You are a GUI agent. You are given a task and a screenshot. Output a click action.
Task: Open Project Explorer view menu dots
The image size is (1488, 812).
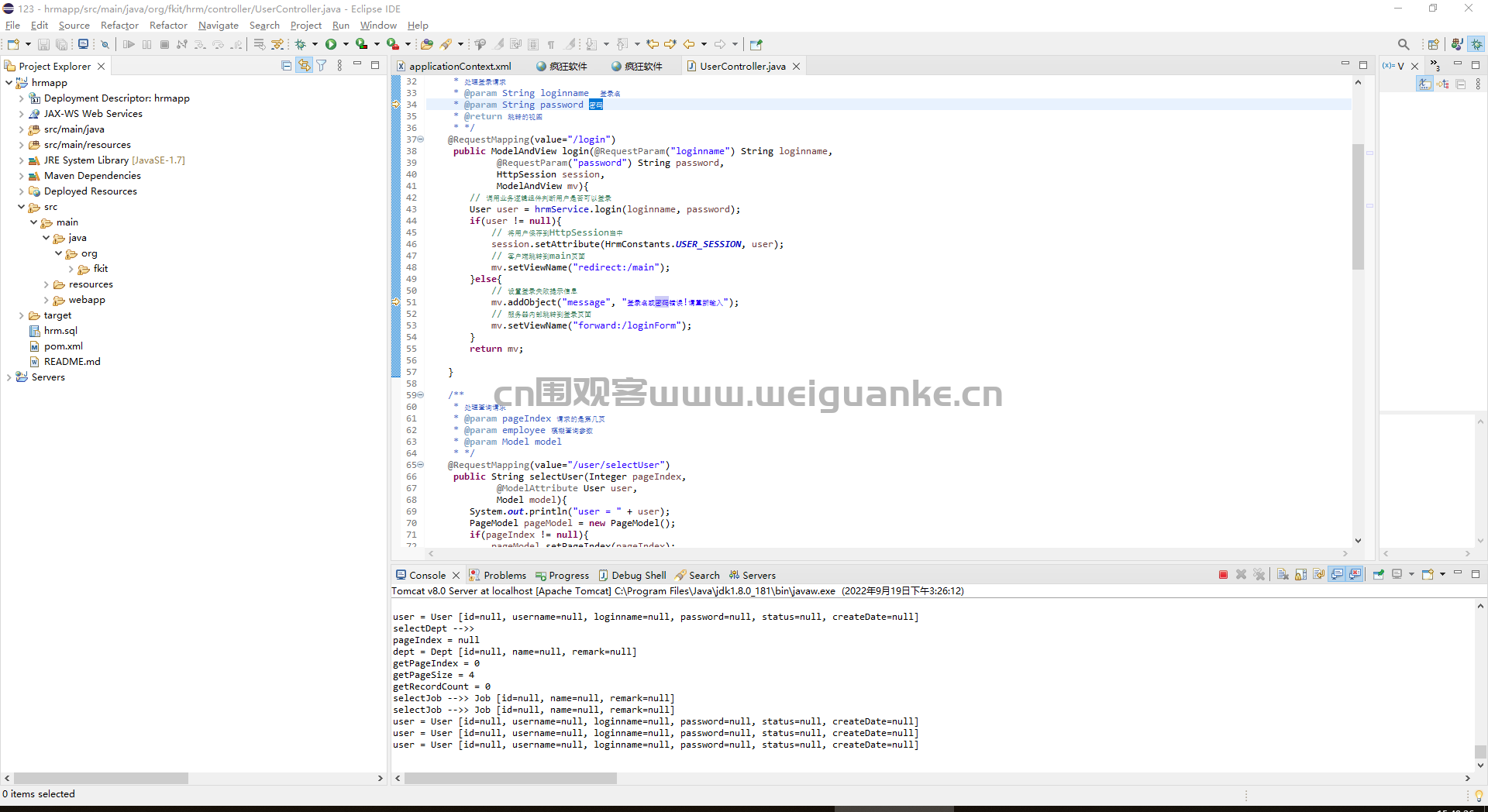(x=339, y=66)
